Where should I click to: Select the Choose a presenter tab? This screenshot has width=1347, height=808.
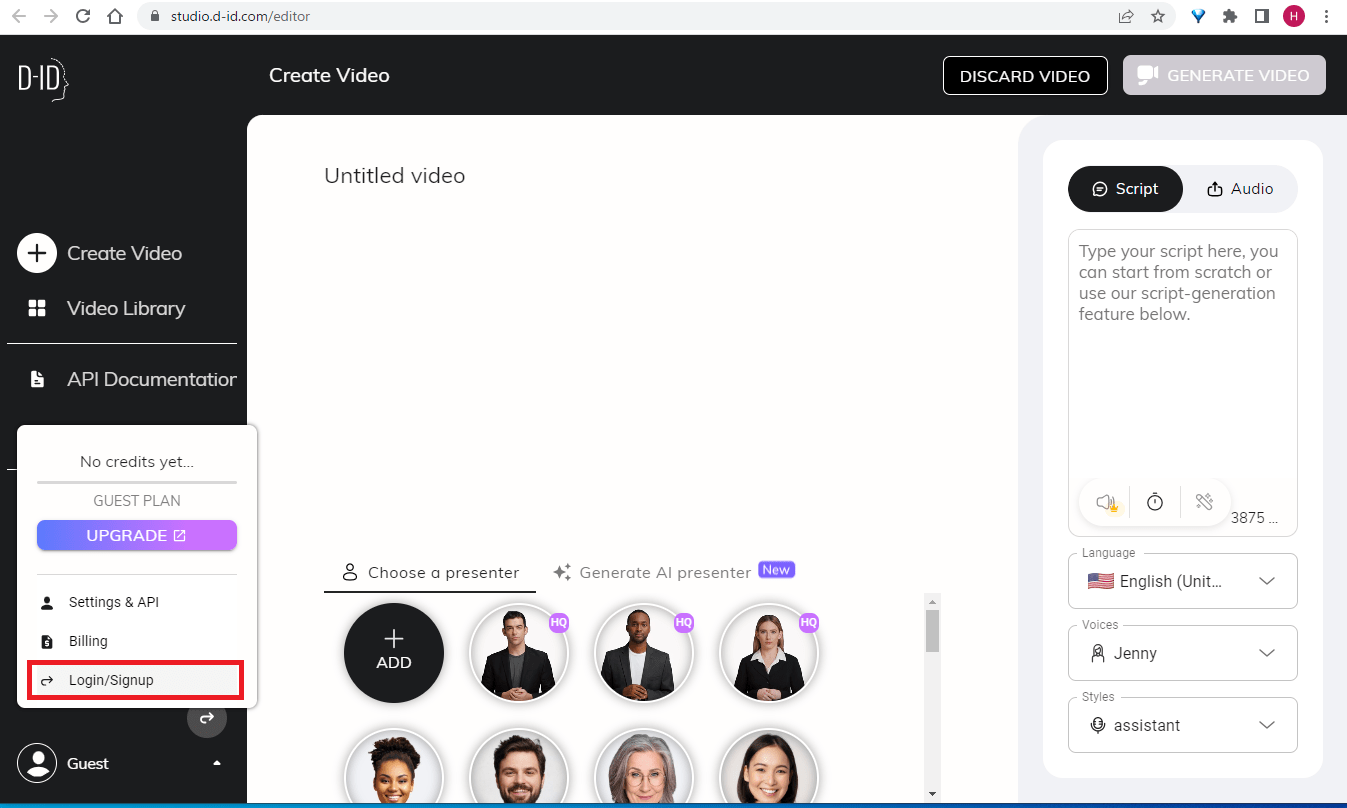[x=431, y=573]
